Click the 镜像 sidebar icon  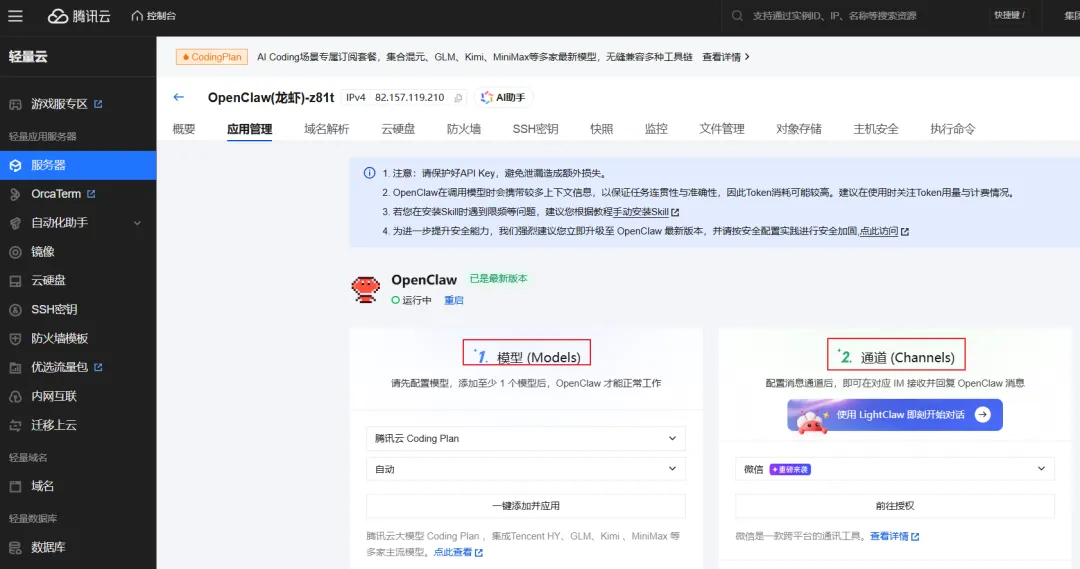[15, 252]
